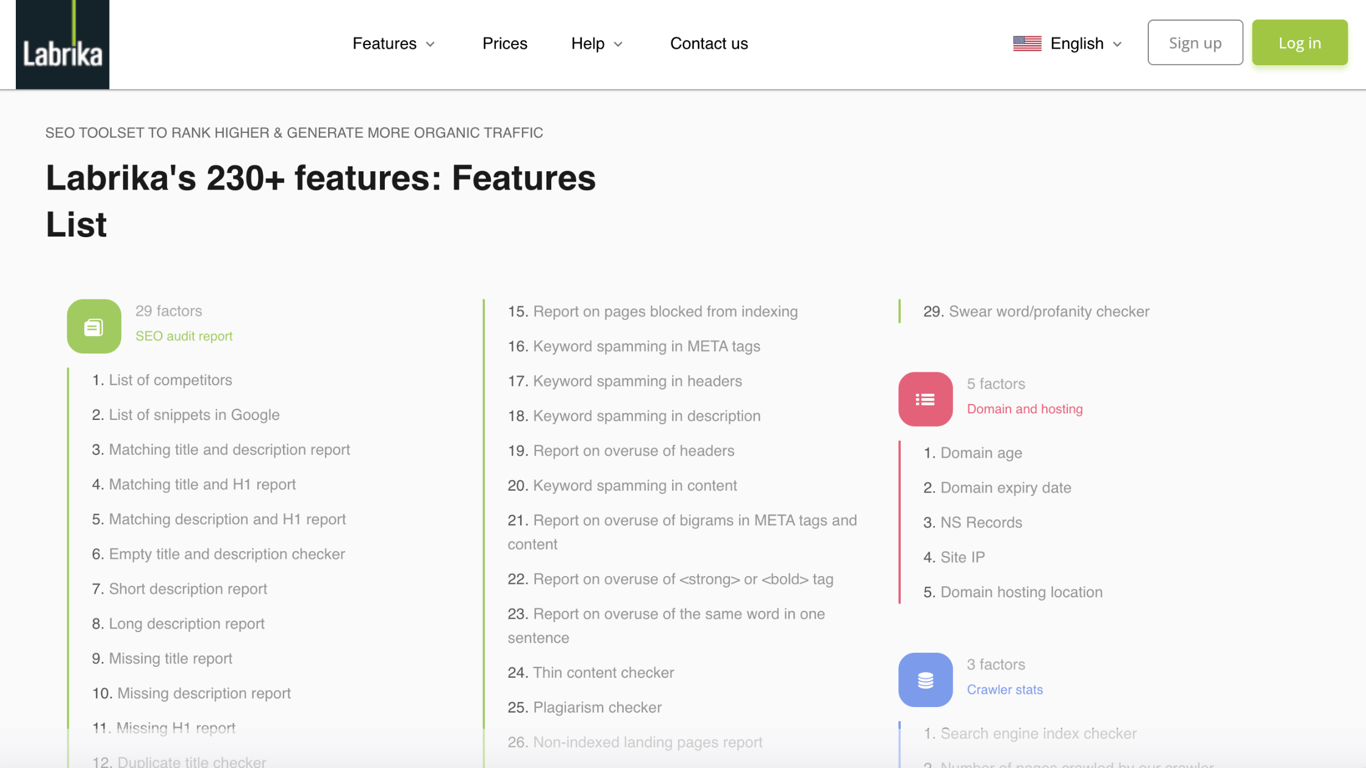The height and width of the screenshot is (768, 1366).
Task: Click the Sign up button
Action: 1195,42
